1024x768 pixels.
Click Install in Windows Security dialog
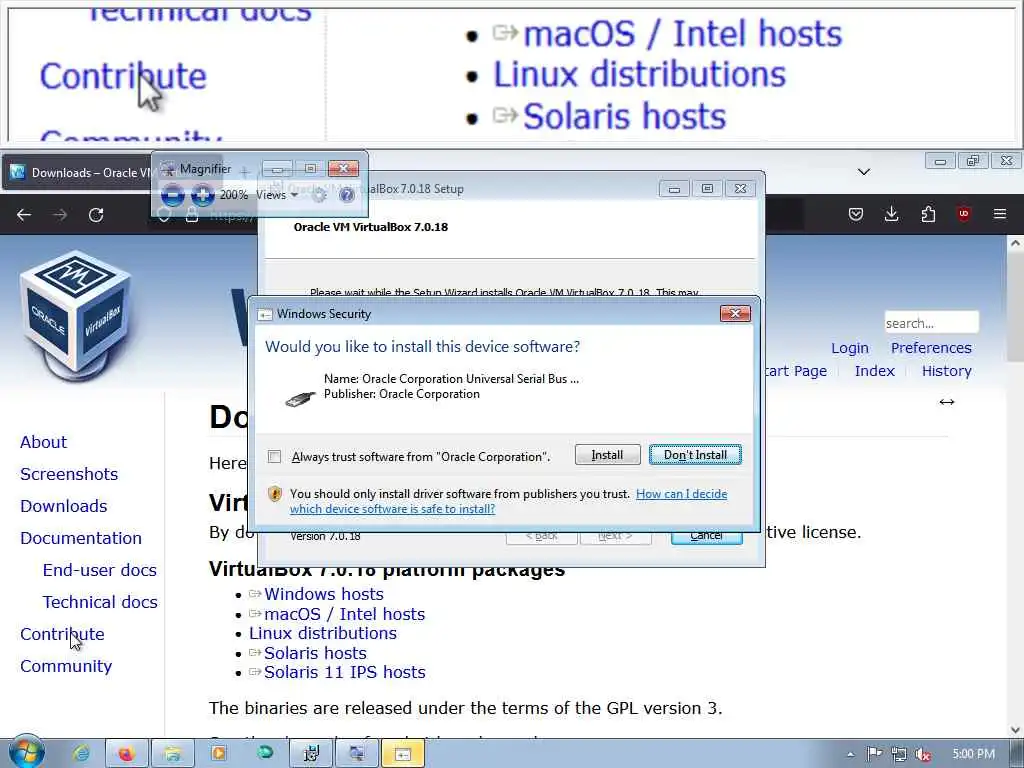pyautogui.click(x=607, y=455)
